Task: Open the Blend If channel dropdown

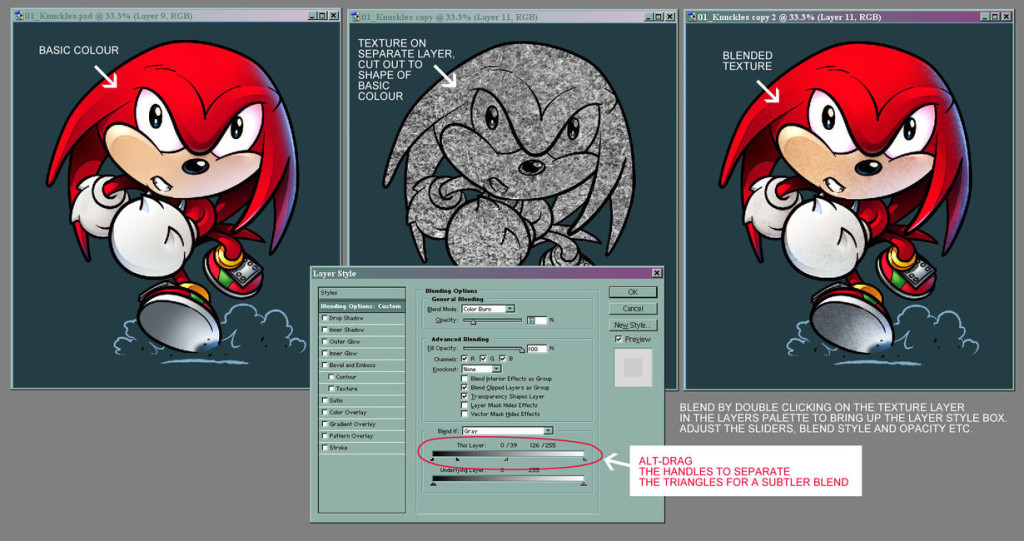Action: 507,431
